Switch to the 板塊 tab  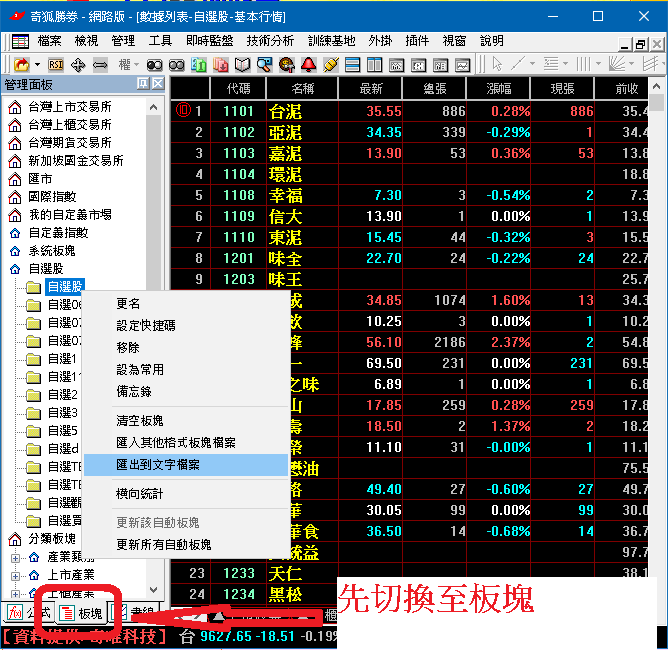point(81,612)
